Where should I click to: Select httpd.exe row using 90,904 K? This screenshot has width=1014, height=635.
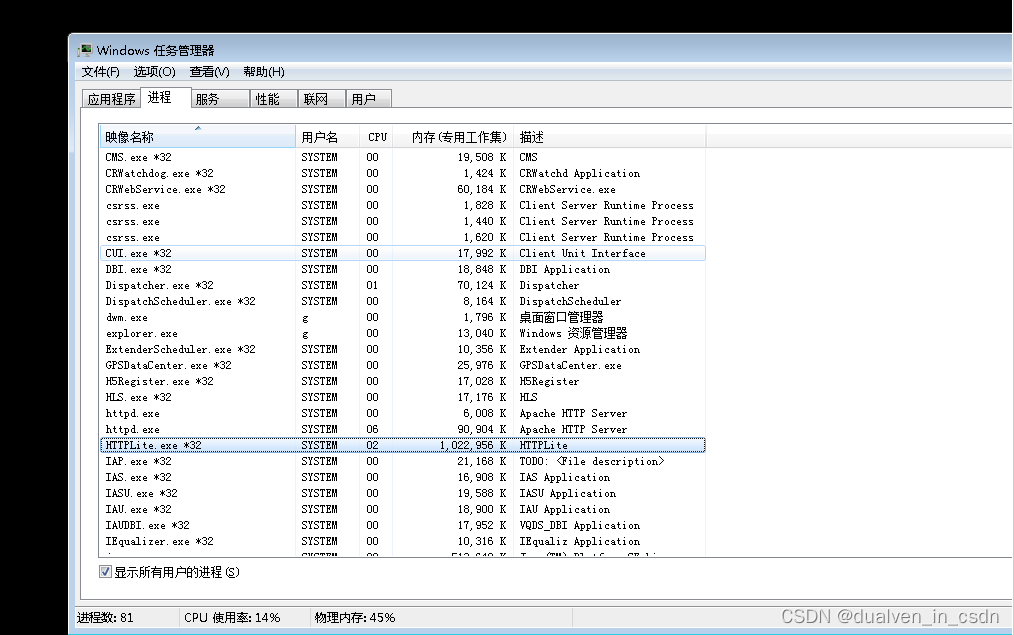(x=402, y=429)
